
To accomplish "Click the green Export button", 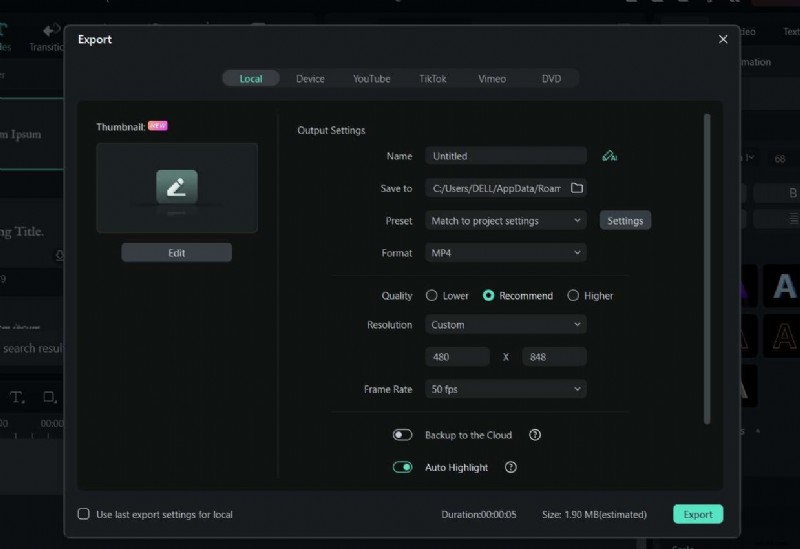I will 697,514.
